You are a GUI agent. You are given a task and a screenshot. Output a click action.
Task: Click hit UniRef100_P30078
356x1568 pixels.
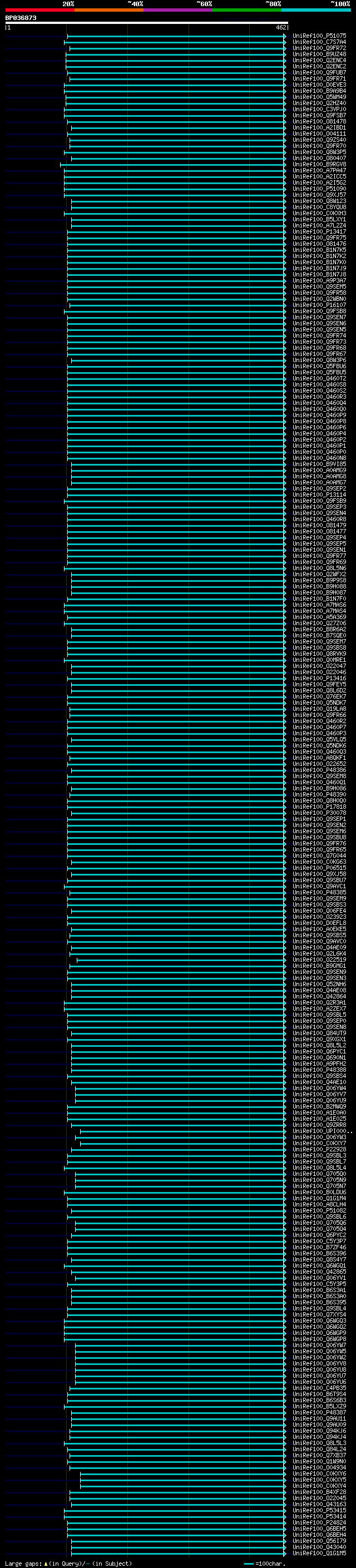[x=319, y=813]
